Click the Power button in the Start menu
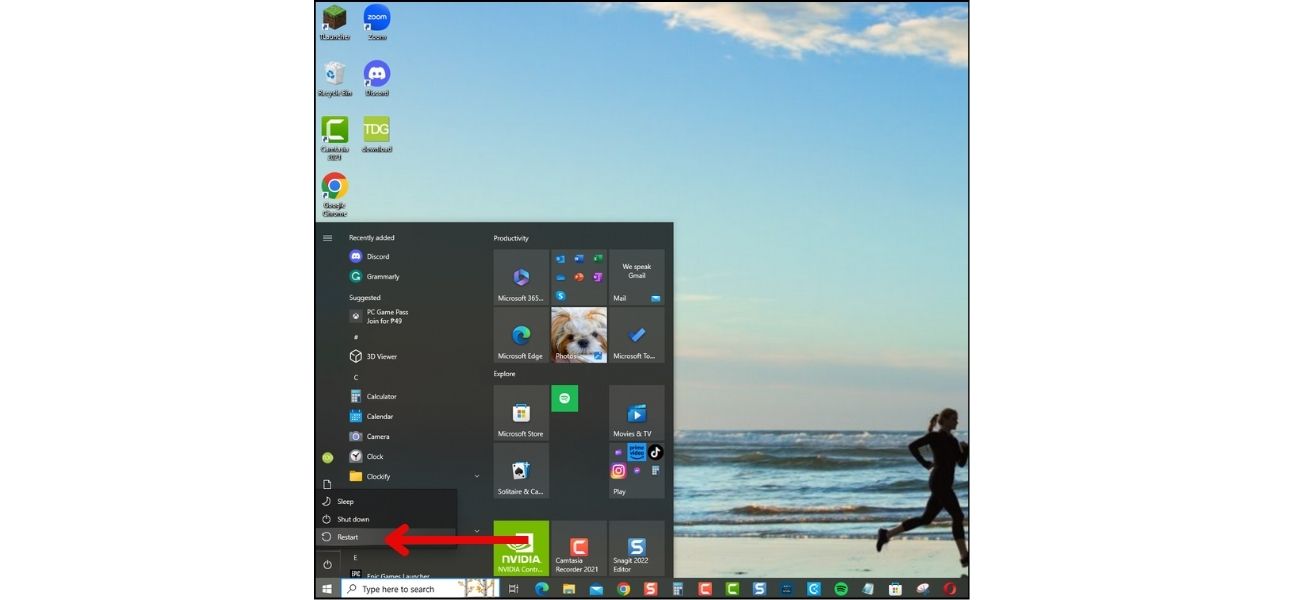Image resolution: width=1300 pixels, height=600 pixels. point(327,565)
